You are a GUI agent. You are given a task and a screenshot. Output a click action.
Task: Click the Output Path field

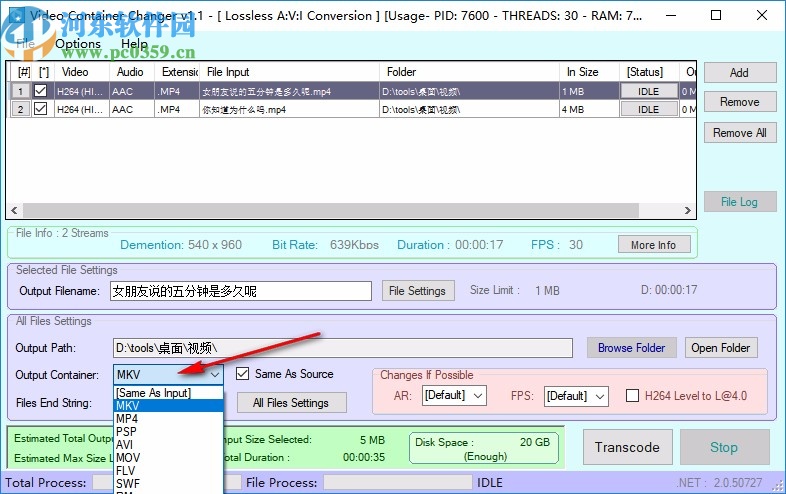tap(343, 348)
